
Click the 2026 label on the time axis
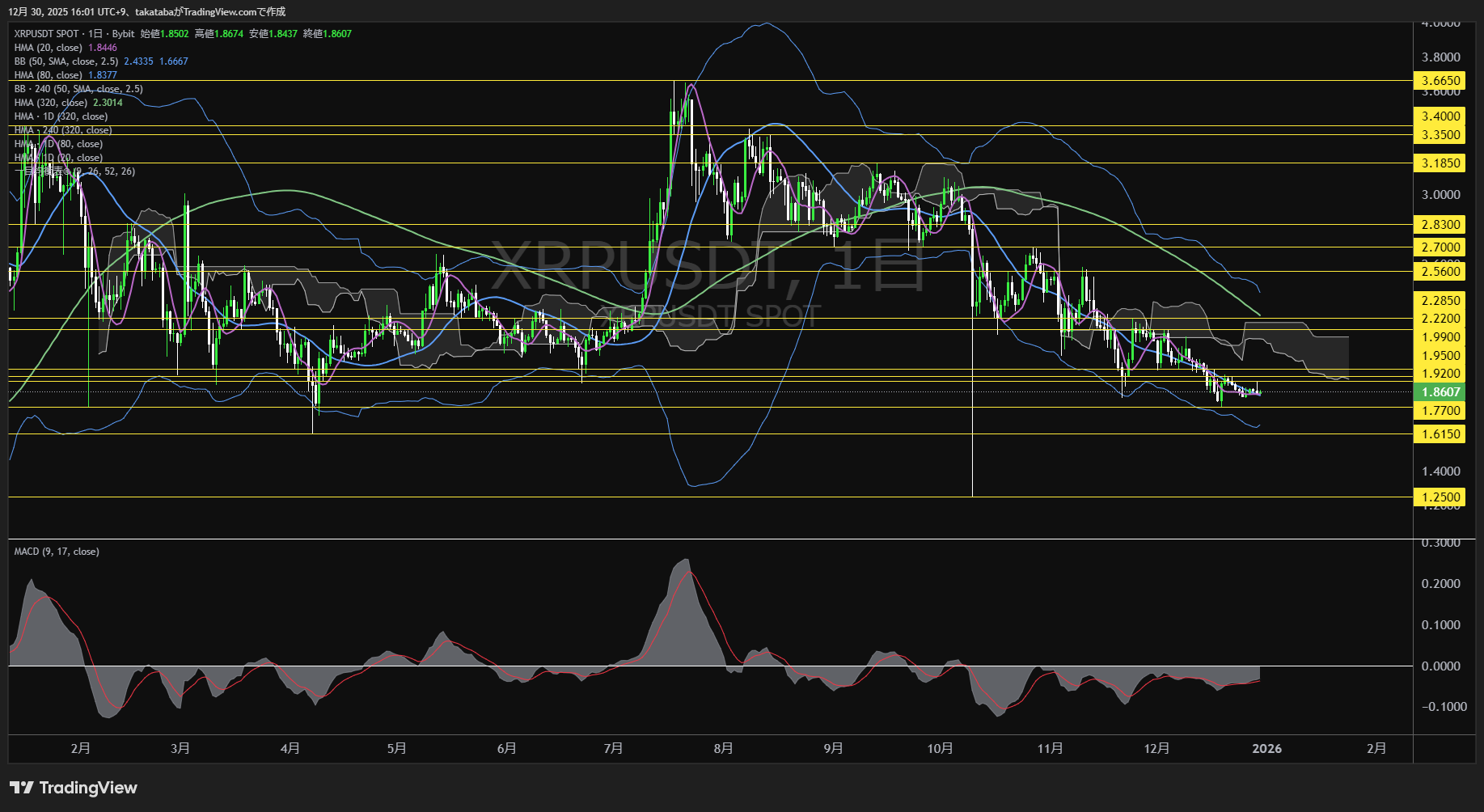coord(1268,749)
